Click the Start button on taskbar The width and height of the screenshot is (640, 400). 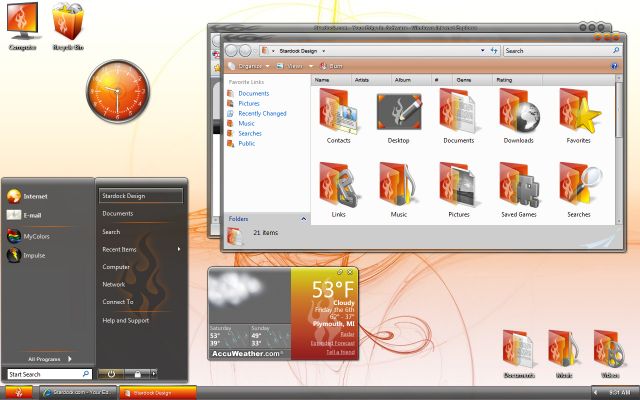[x=19, y=393]
